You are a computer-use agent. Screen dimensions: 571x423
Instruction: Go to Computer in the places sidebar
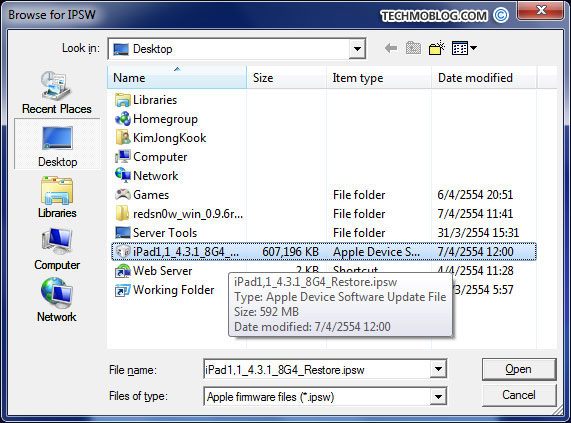[x=57, y=250]
